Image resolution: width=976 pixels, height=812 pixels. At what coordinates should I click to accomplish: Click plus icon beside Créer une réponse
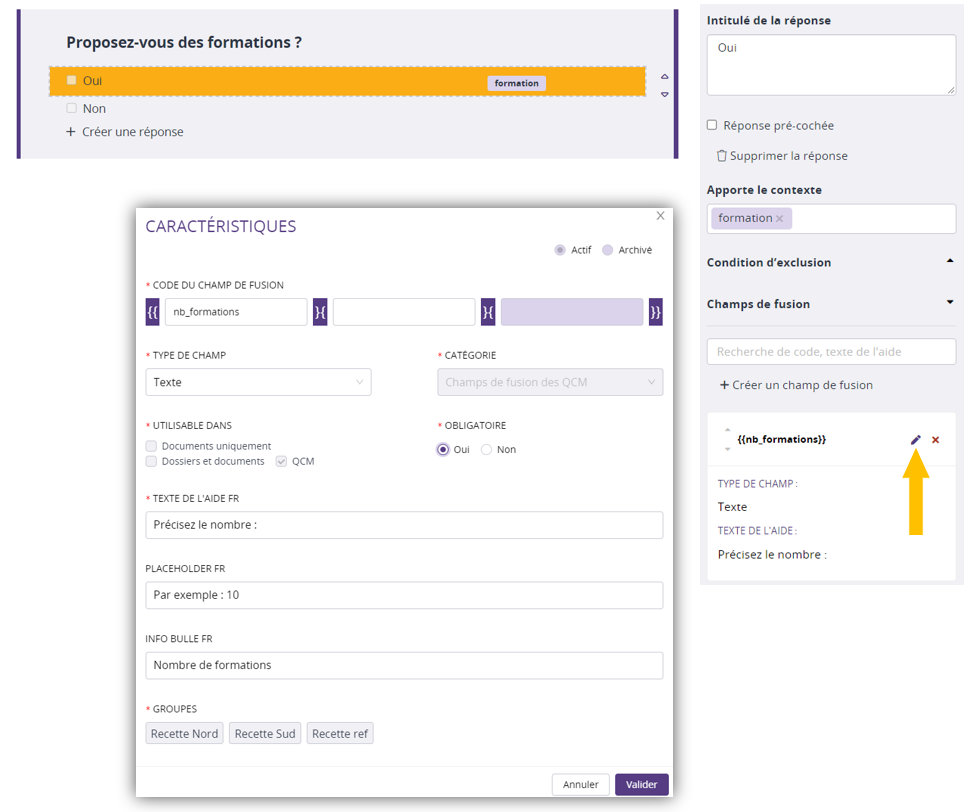point(71,132)
